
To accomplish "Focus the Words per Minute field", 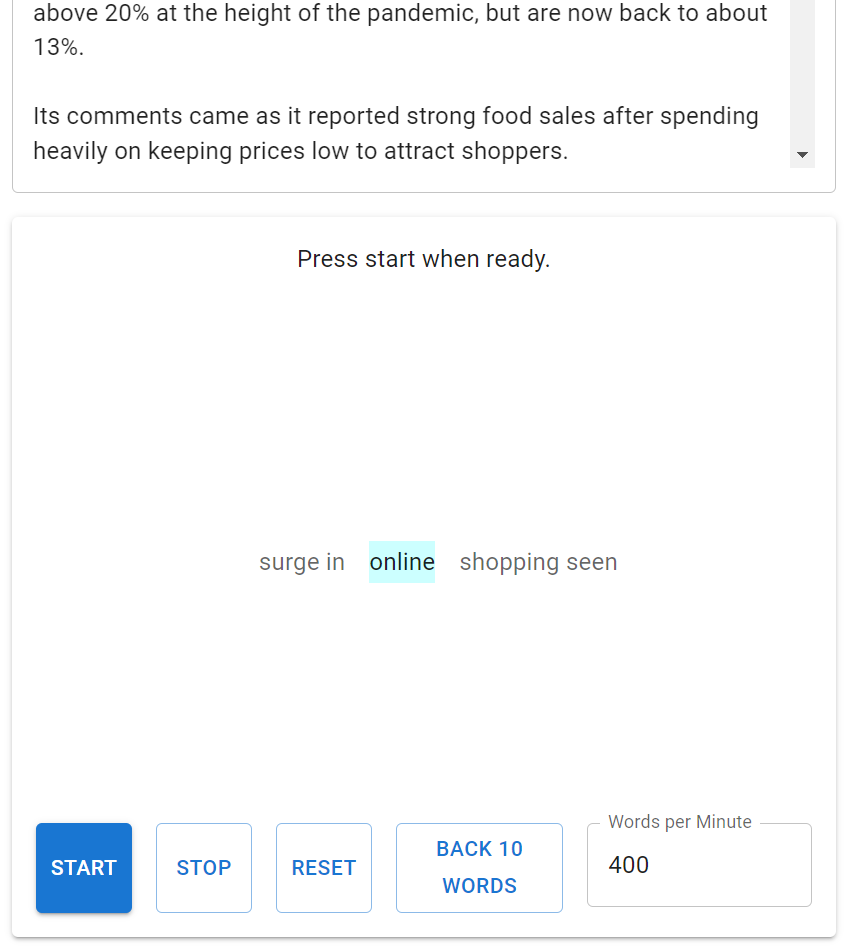I will point(698,866).
